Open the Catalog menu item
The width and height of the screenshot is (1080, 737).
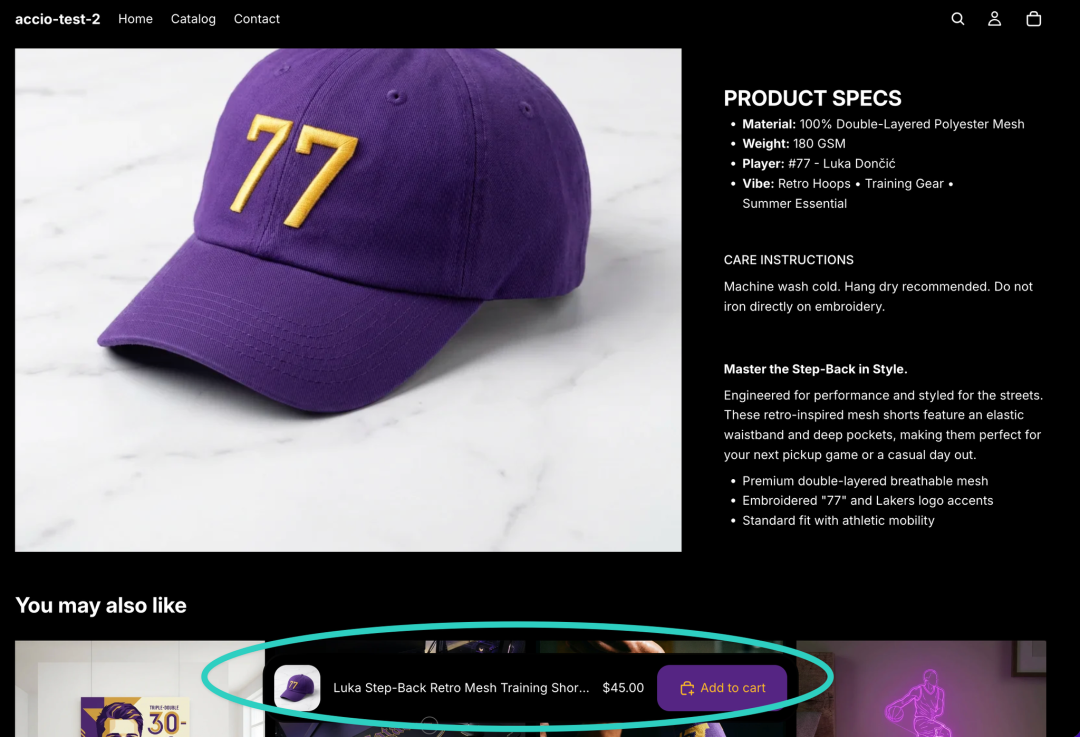pos(193,19)
